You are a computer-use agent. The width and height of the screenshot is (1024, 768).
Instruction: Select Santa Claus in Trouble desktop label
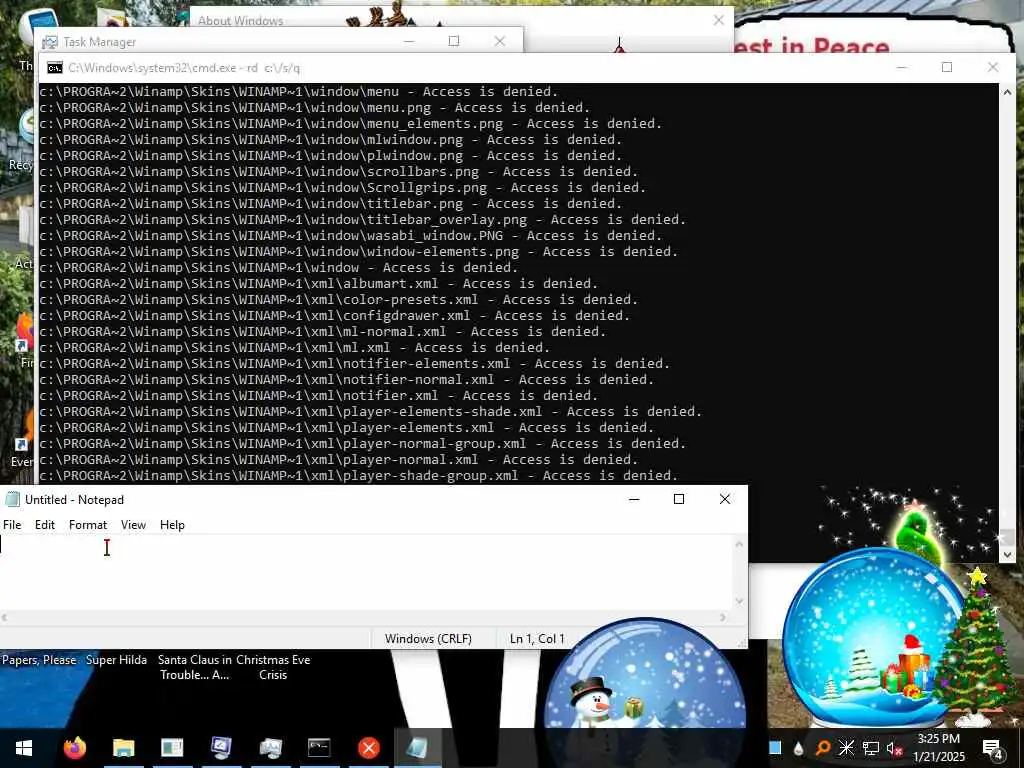[x=195, y=667]
